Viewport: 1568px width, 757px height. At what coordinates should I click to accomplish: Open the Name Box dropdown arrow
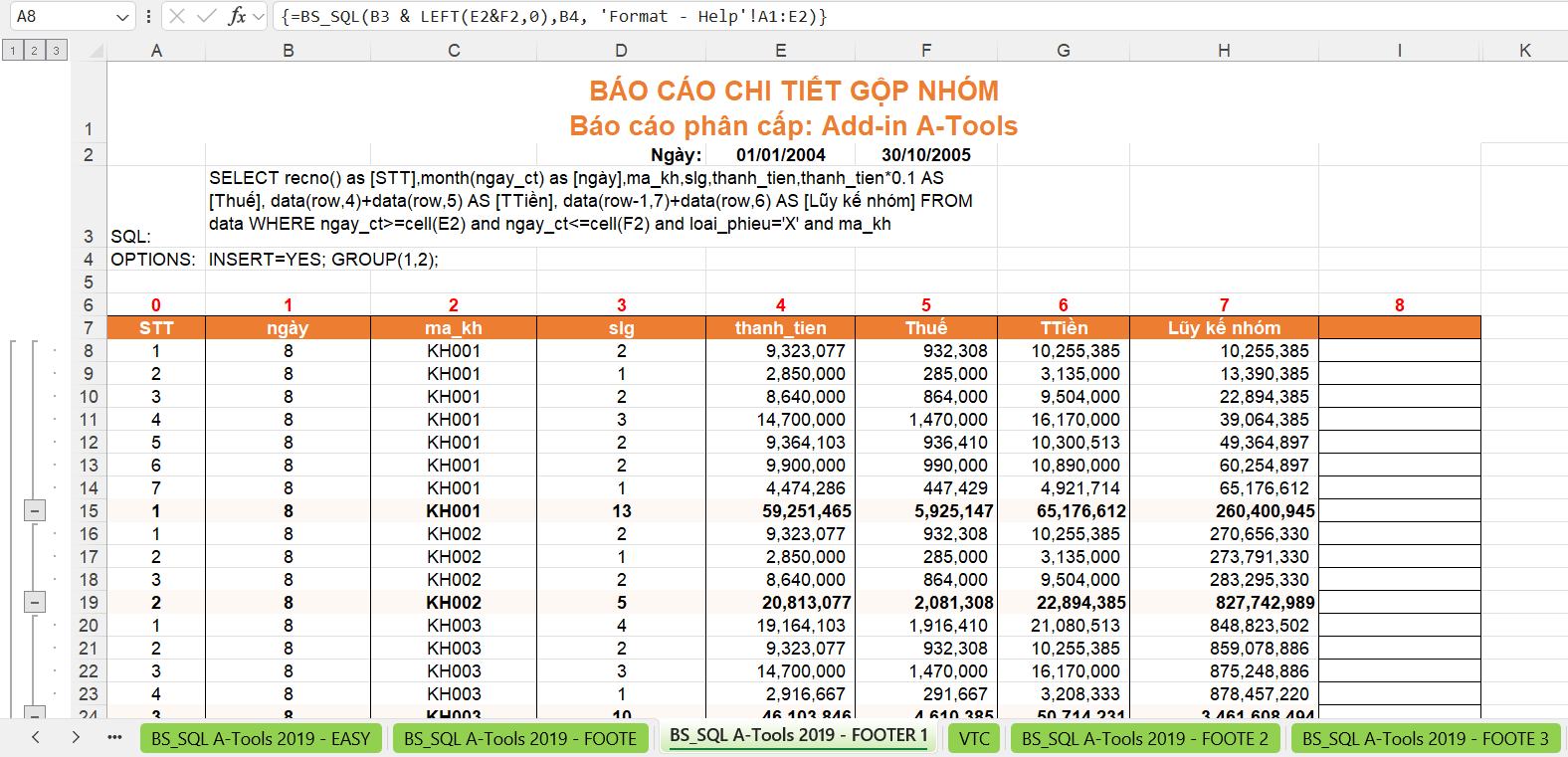point(122,17)
